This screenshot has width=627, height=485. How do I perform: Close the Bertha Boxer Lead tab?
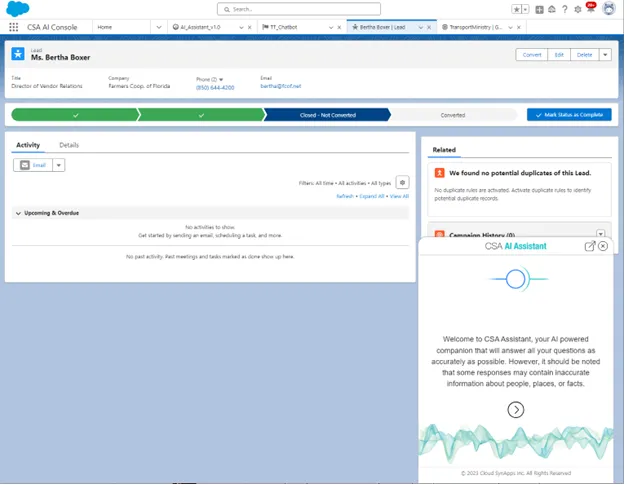coord(431,28)
